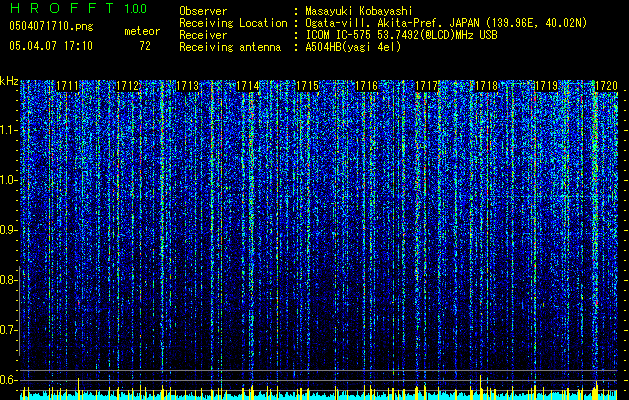The image size is (629, 400).
Task: Click antenna value A504HB(yagi 4el)
Action: (353, 47)
